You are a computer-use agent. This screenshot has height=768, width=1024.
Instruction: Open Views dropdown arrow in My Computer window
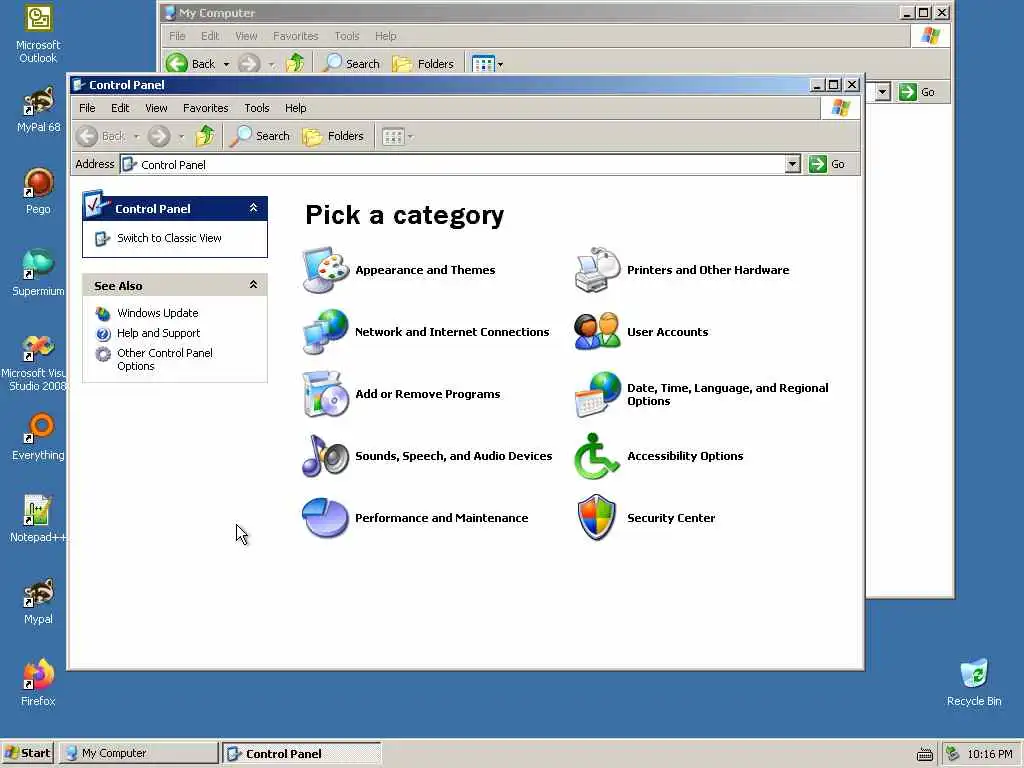tap(500, 64)
